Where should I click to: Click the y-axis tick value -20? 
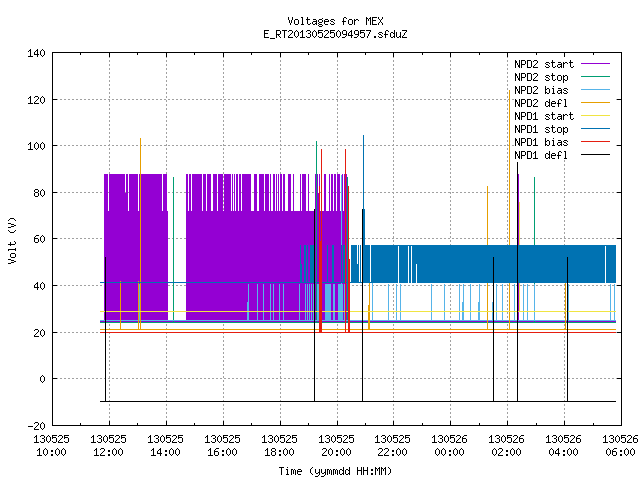(x=36, y=426)
